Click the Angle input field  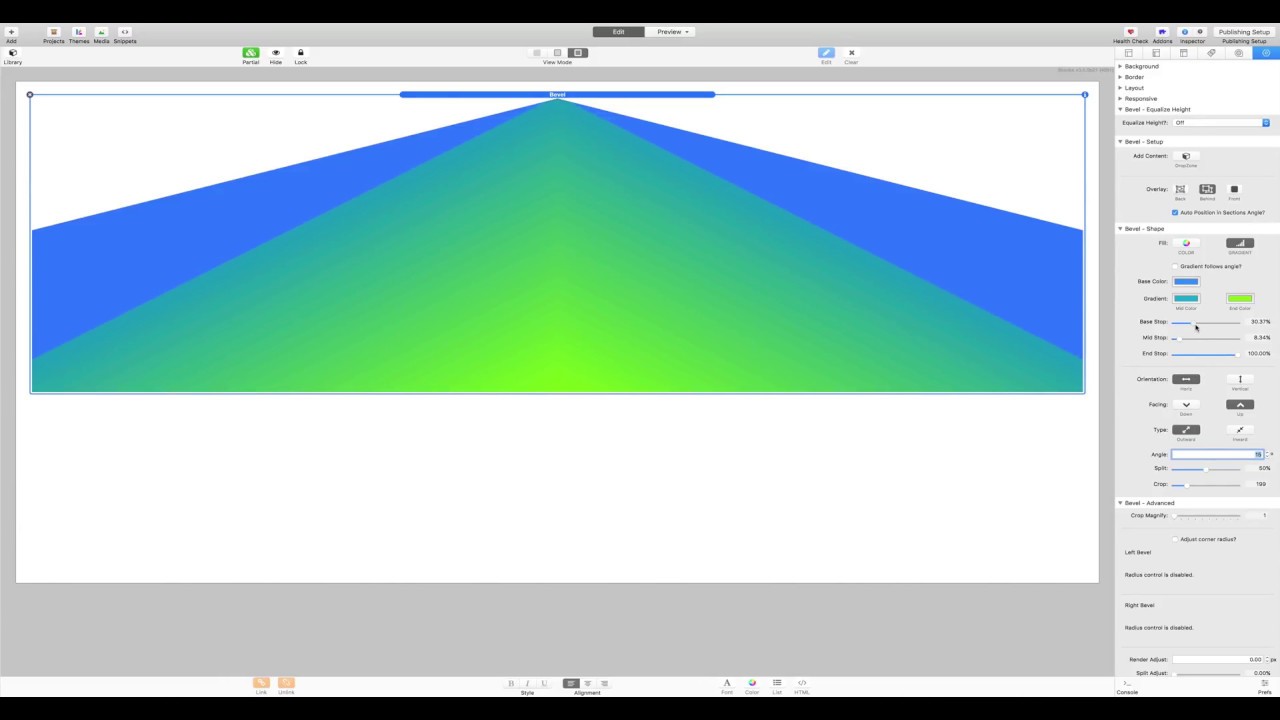pos(1218,454)
